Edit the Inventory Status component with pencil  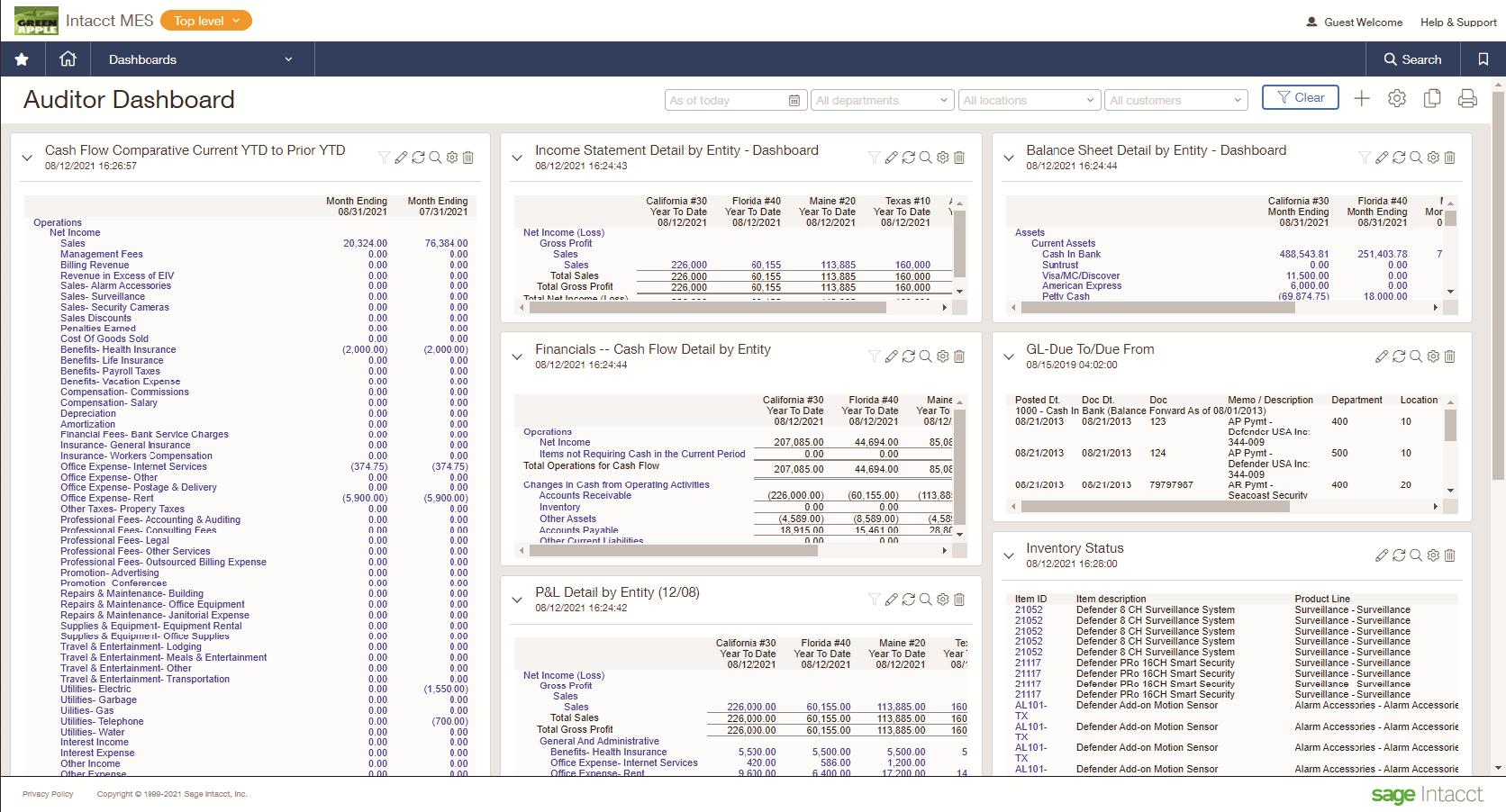point(1382,555)
